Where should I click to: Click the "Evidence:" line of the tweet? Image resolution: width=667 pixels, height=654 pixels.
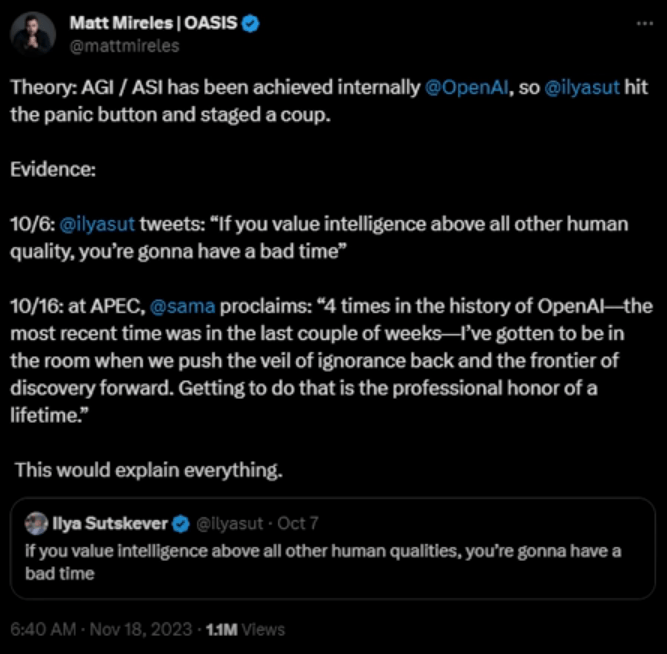(x=53, y=170)
